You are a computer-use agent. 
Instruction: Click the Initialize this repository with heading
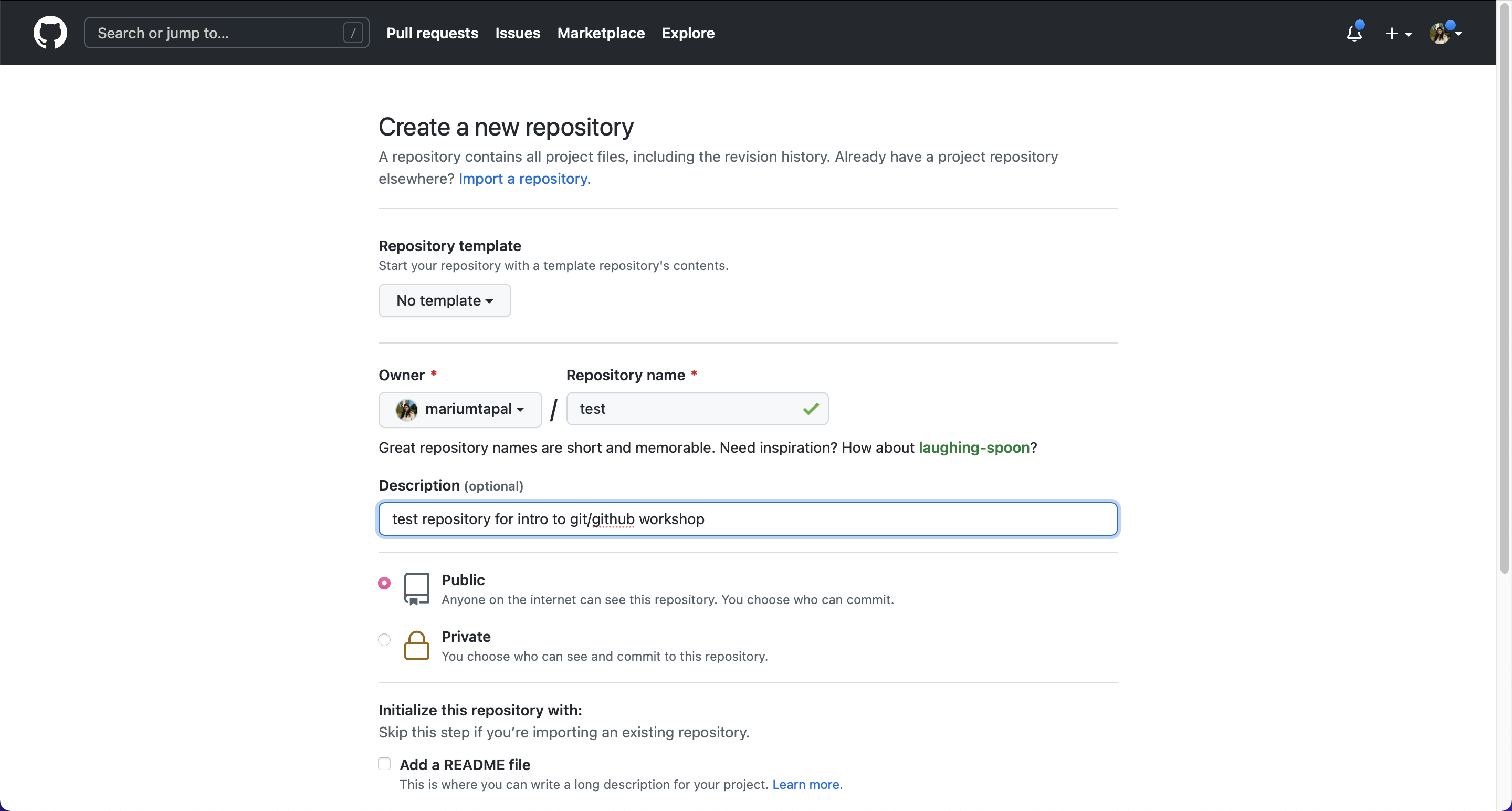click(480, 710)
